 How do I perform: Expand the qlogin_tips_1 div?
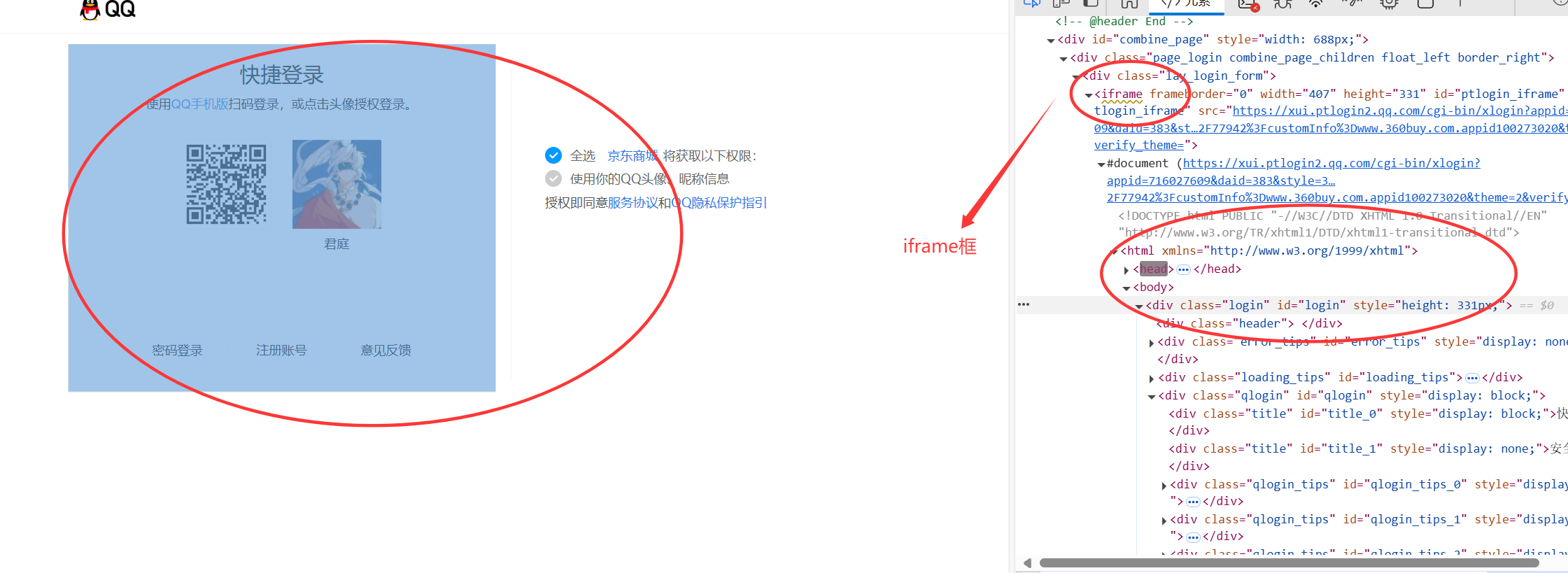[1164, 521]
